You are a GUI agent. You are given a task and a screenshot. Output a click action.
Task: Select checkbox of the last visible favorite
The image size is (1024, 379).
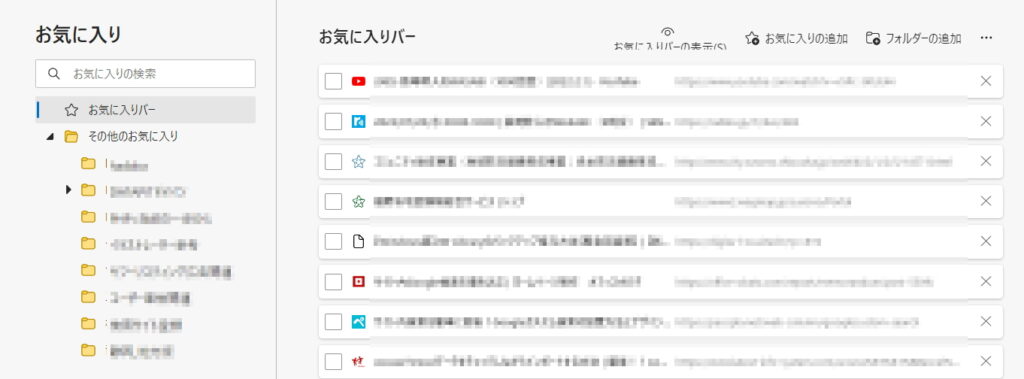(333, 361)
